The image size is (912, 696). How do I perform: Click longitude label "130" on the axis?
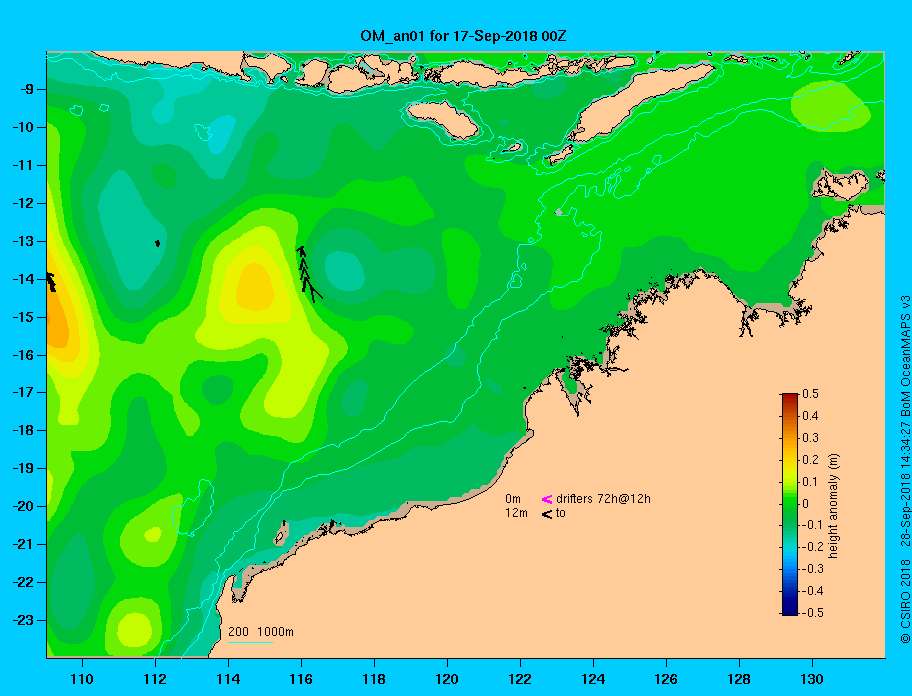812,679
